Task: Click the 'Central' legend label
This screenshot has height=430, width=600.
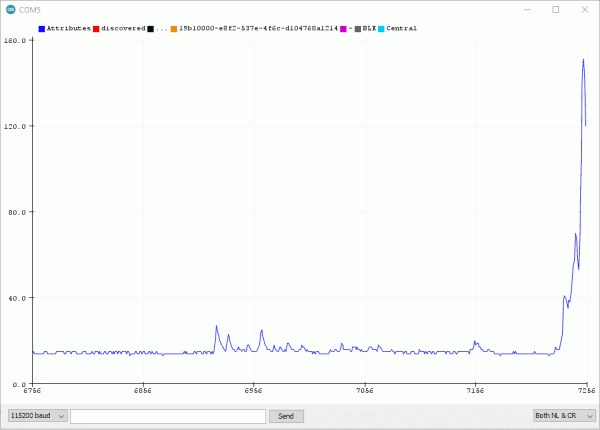Action: click(x=401, y=28)
